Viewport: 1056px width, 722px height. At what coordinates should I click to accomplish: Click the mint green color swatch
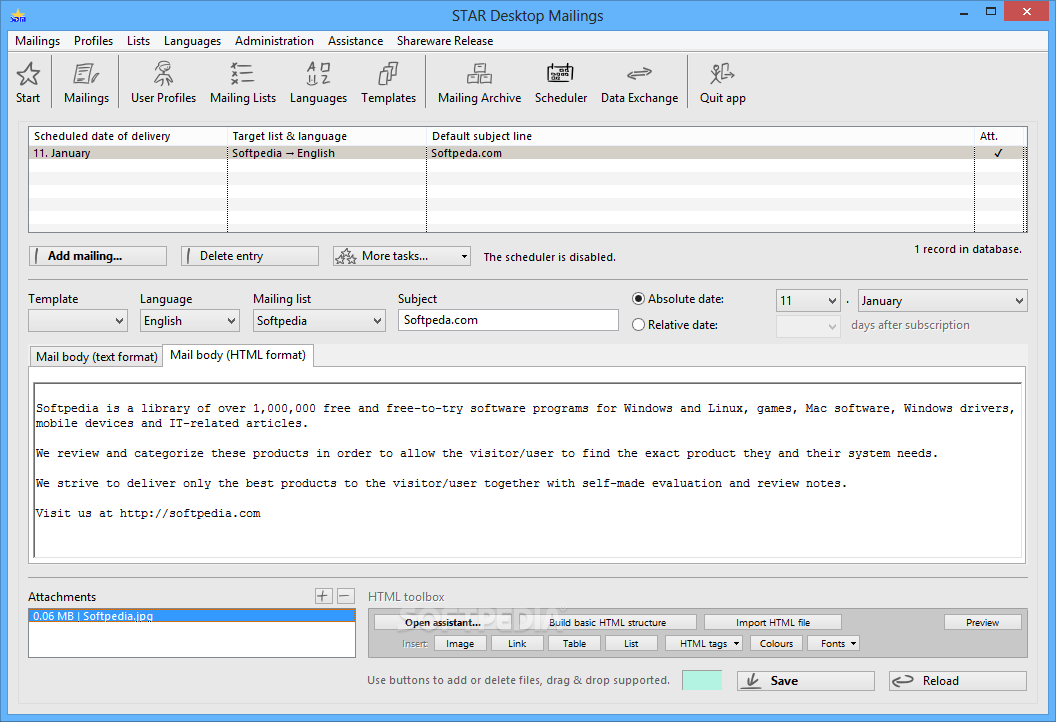coord(702,680)
